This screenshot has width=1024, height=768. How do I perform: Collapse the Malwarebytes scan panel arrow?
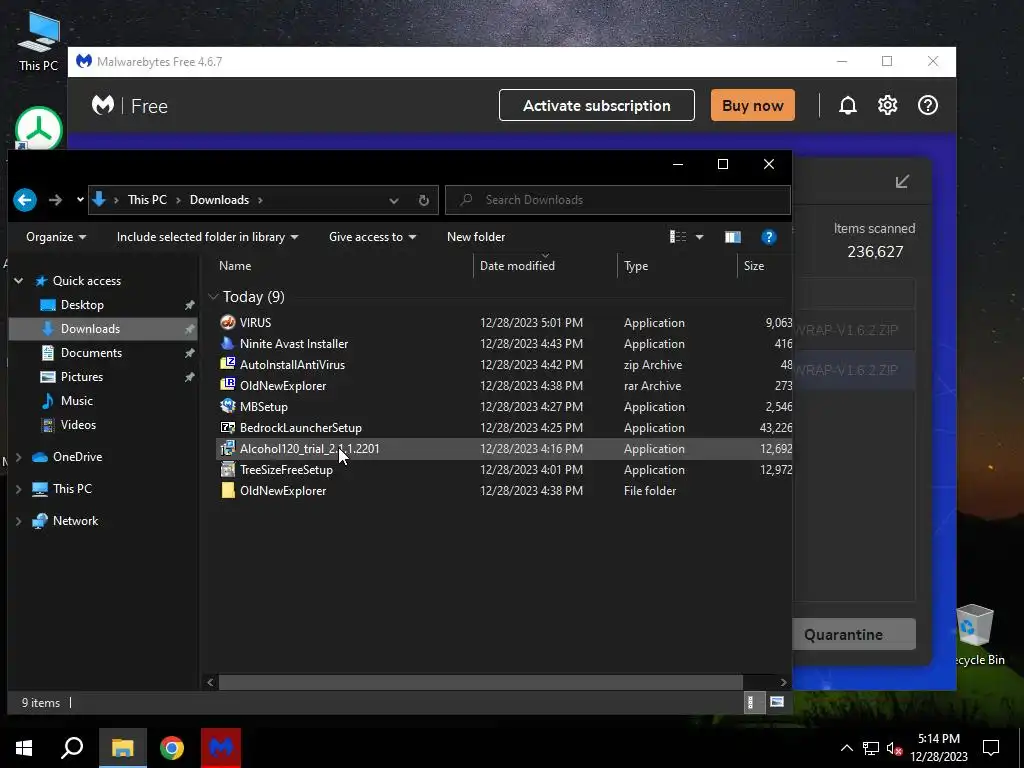pos(903,182)
